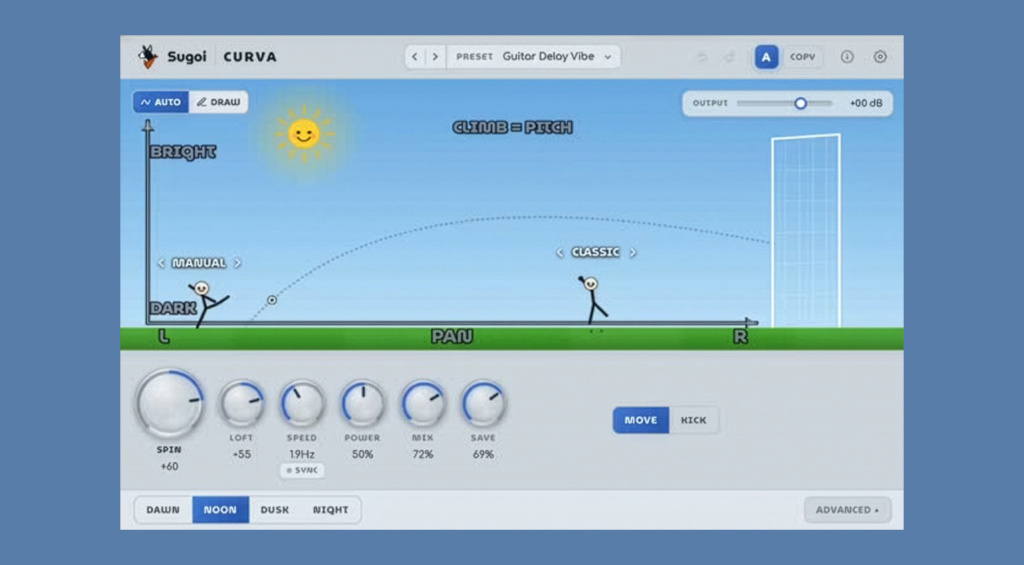The width and height of the screenshot is (1024, 565).
Task: Click the 72% MIX value
Action: click(x=423, y=454)
